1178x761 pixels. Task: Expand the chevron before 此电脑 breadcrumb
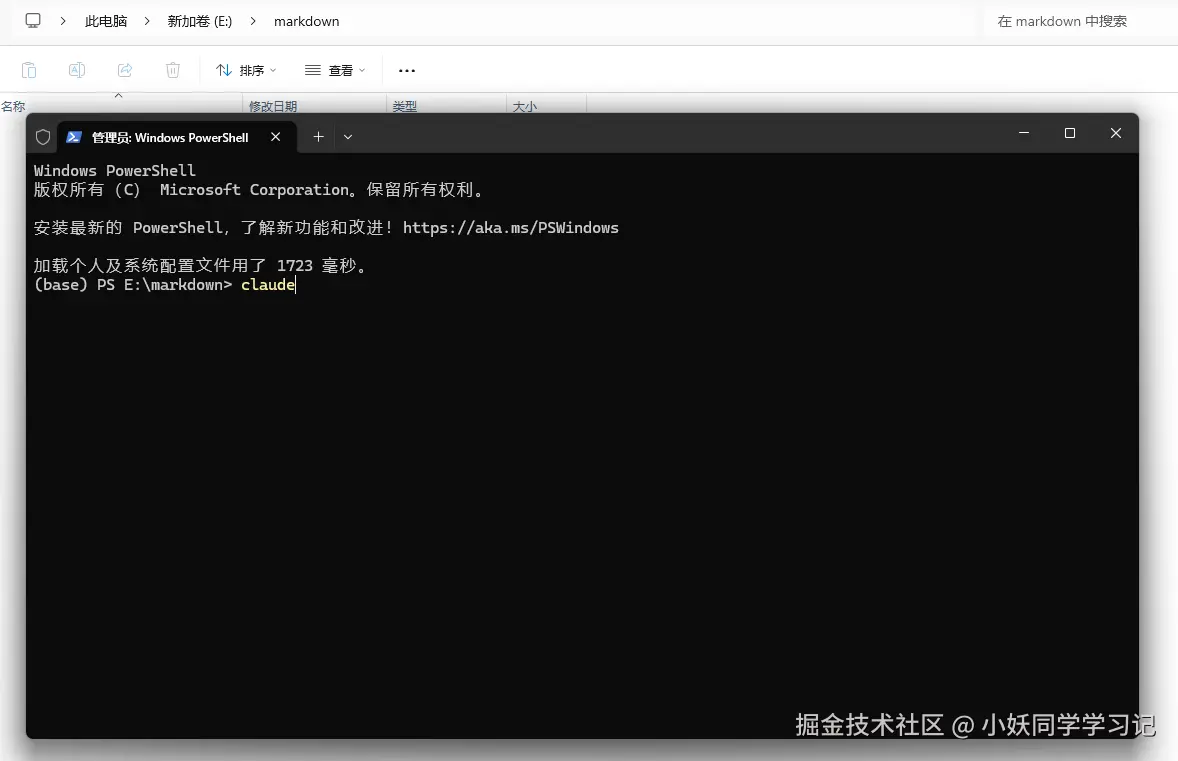63,22
